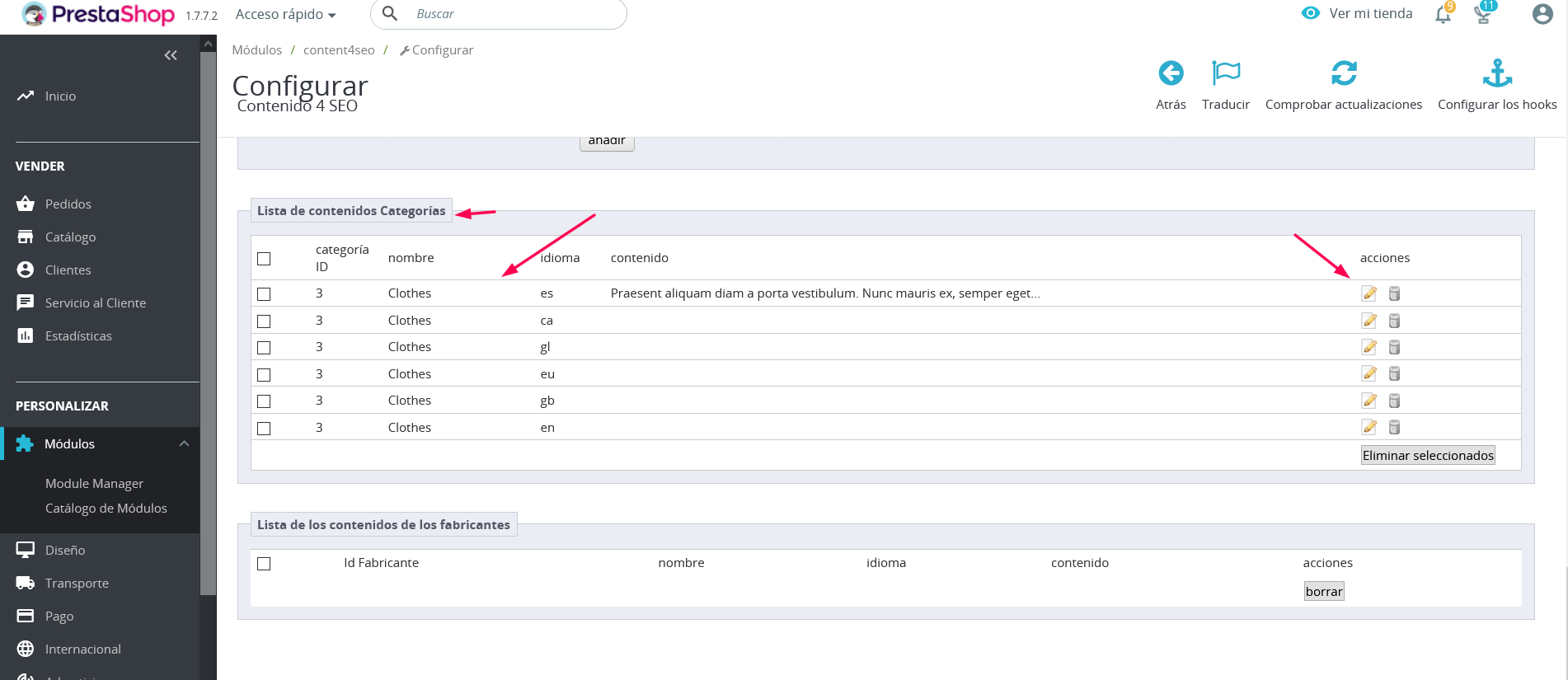The width and height of the screenshot is (1568, 680).
Task: Check the 'gl' language row checkbox
Action: [x=264, y=348]
